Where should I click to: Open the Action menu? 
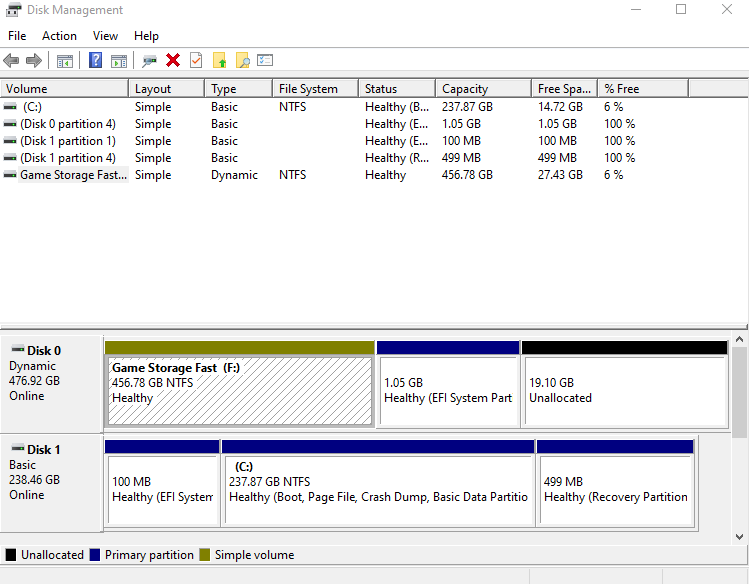[59, 36]
